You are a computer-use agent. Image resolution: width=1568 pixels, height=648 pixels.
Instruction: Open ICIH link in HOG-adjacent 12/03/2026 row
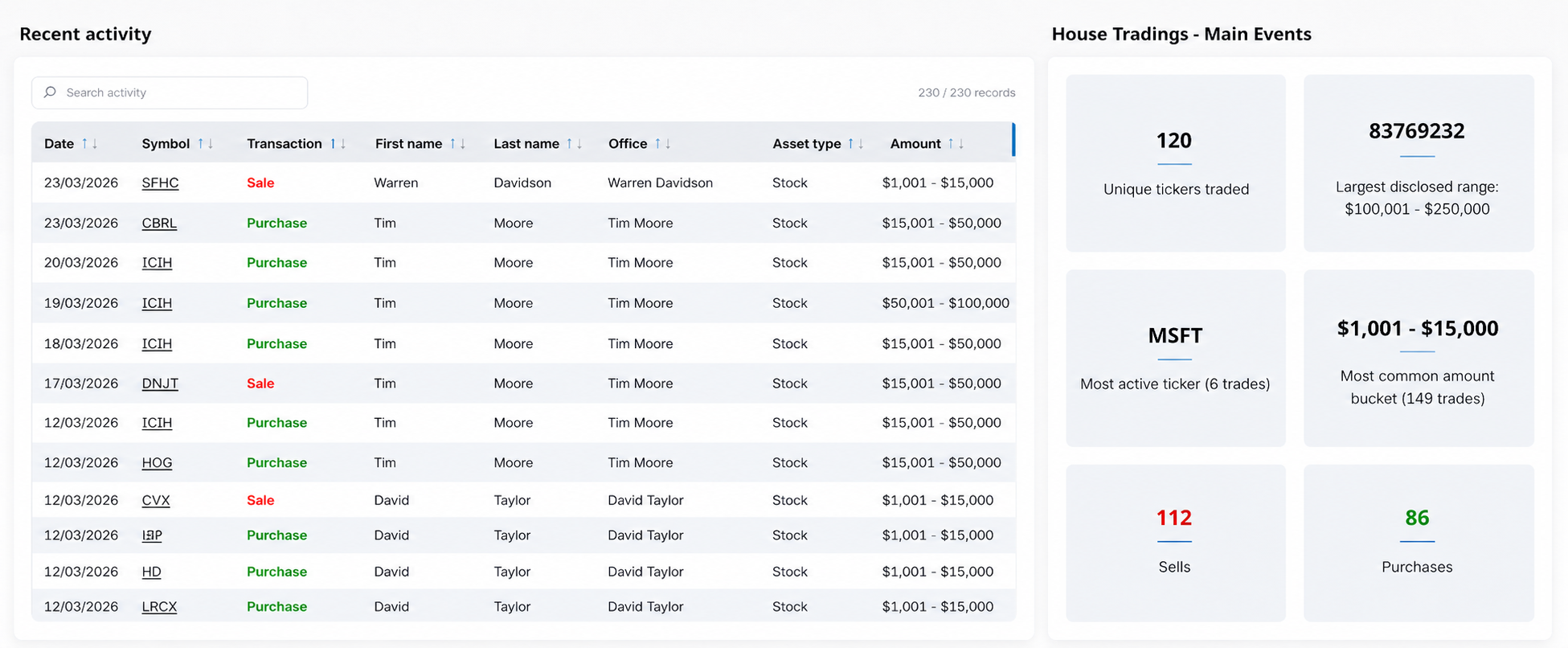157,423
